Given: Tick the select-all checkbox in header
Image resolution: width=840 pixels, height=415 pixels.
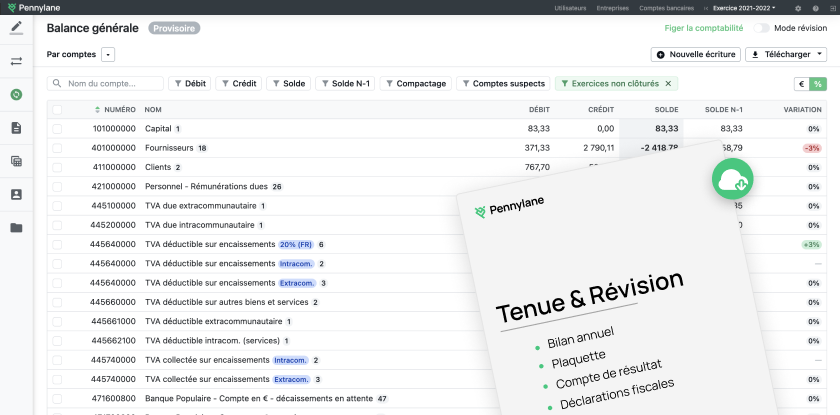Looking at the screenshot, I should coord(57,110).
